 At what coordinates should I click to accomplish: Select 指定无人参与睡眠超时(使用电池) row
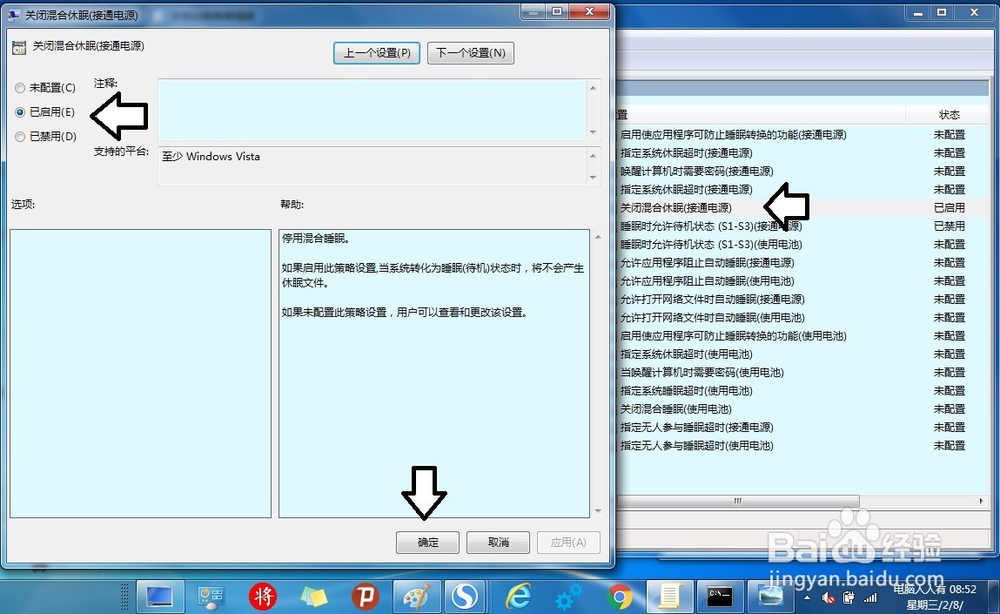(696, 446)
